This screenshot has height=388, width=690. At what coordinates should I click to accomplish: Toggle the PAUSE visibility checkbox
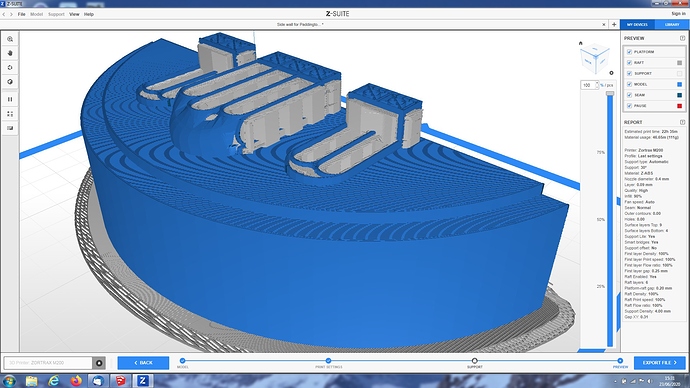629,106
